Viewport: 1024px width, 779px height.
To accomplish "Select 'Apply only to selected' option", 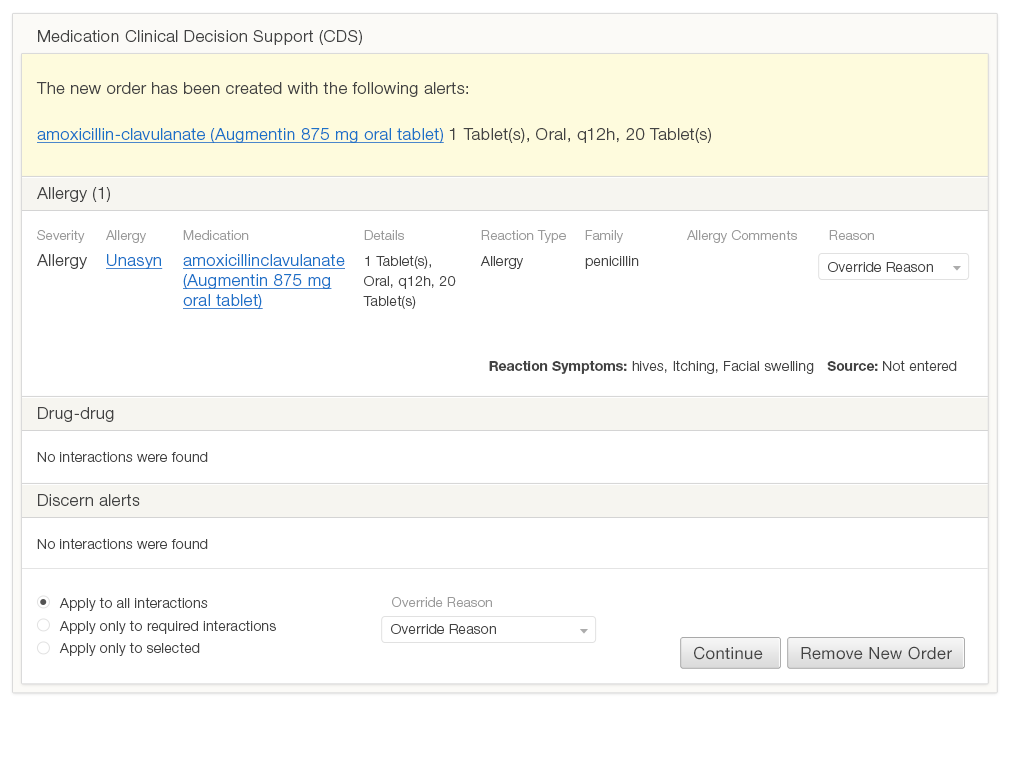I will 43,648.
